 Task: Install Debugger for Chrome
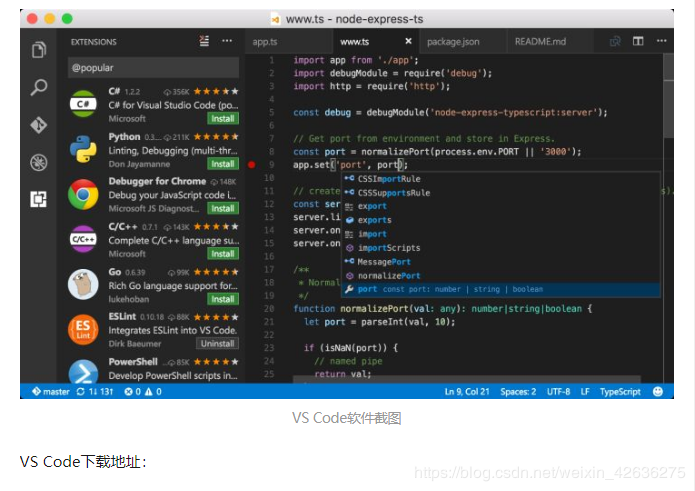(x=223, y=209)
